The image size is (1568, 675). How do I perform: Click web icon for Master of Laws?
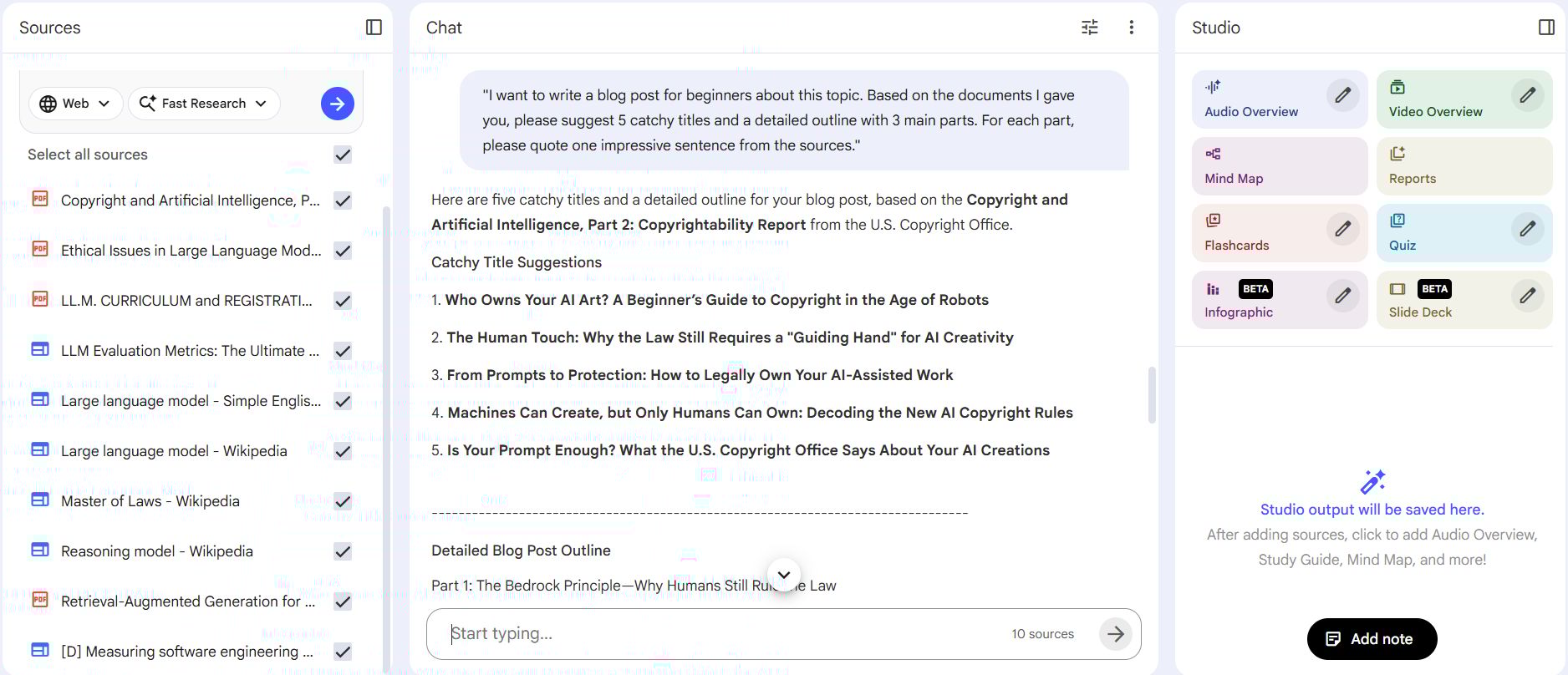tap(40, 500)
